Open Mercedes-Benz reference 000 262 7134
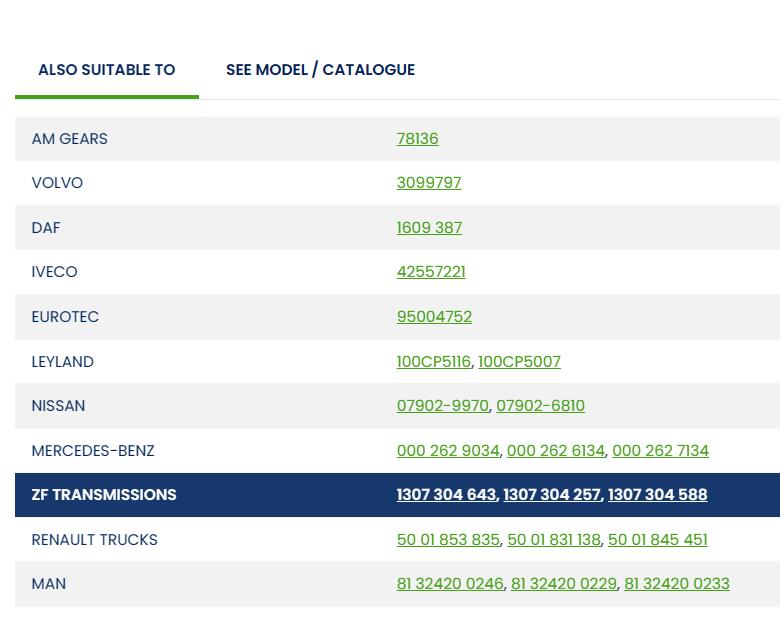The height and width of the screenshot is (618, 780). tap(660, 451)
